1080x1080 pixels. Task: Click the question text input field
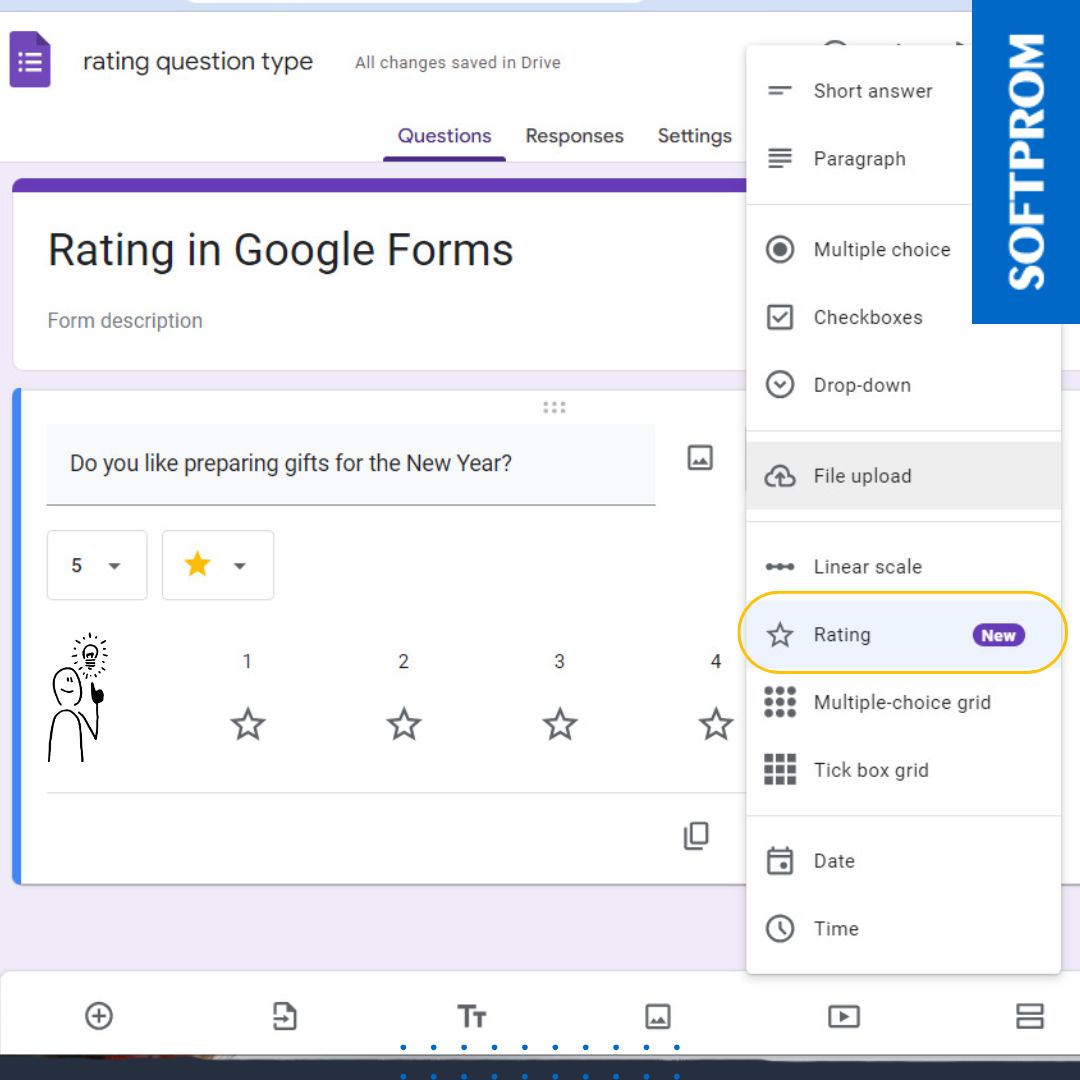tap(350, 463)
